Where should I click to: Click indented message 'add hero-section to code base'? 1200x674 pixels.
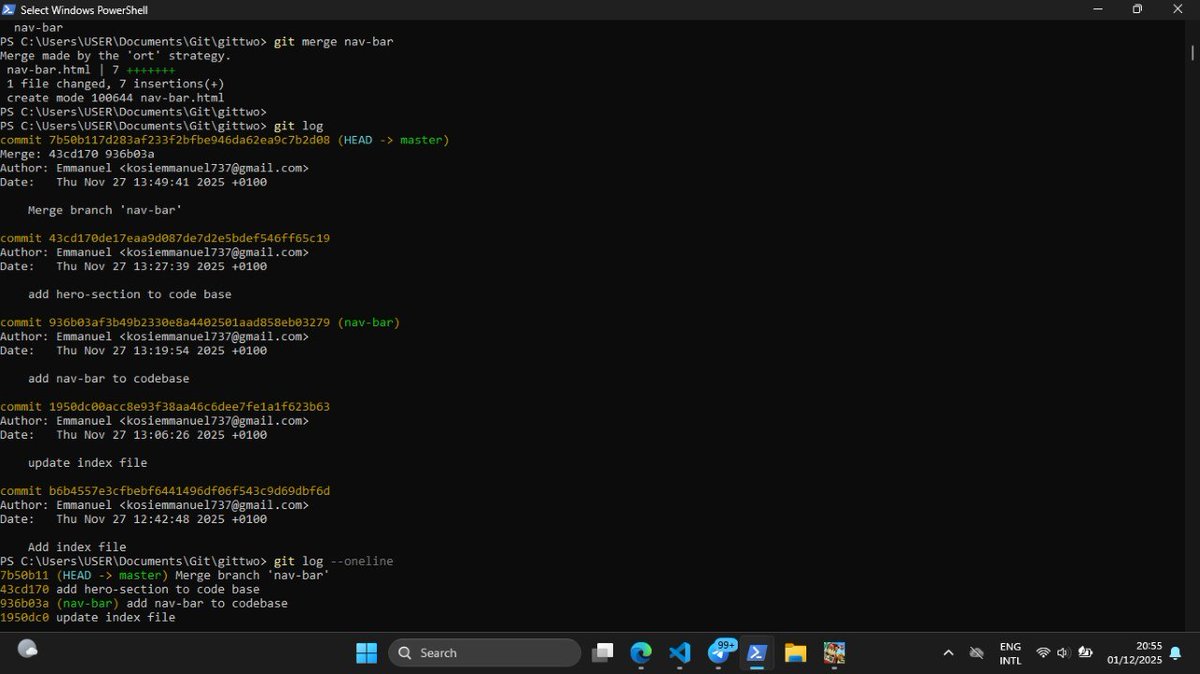pos(129,294)
